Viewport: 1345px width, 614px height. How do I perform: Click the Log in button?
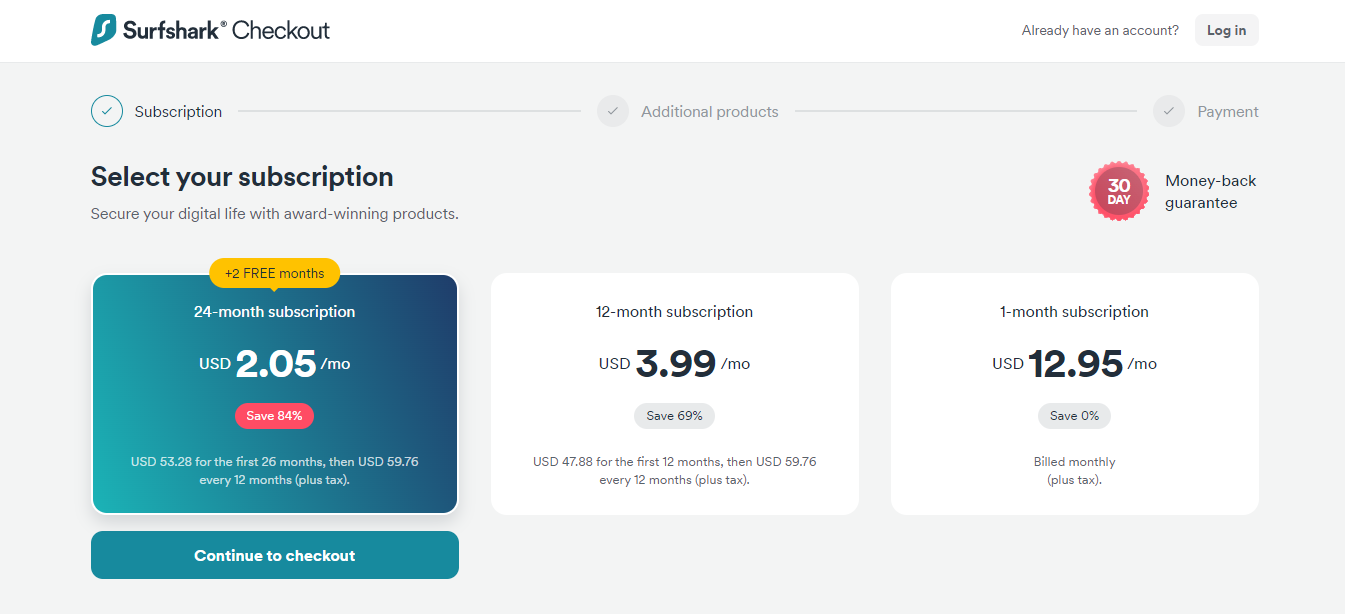(x=1227, y=30)
